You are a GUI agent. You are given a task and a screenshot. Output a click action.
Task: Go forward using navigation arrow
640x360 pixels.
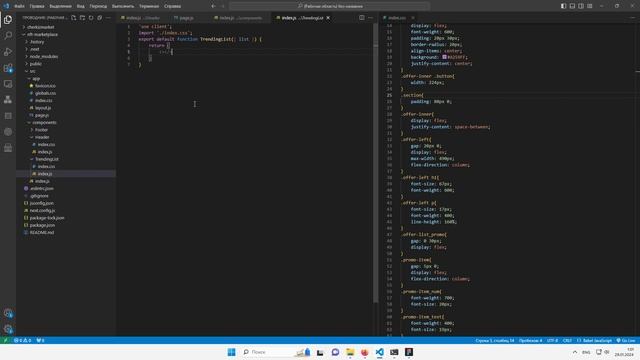222,6
